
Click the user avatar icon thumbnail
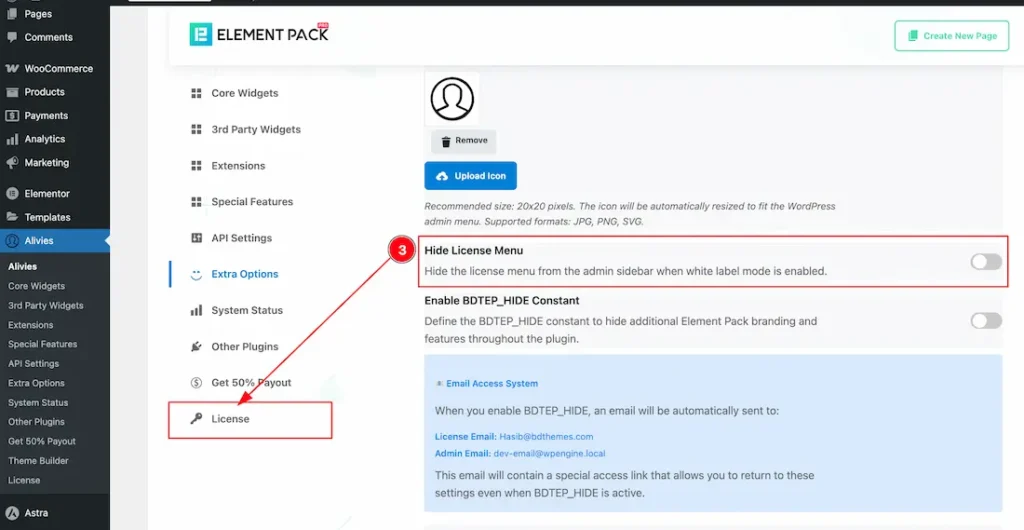click(x=452, y=99)
